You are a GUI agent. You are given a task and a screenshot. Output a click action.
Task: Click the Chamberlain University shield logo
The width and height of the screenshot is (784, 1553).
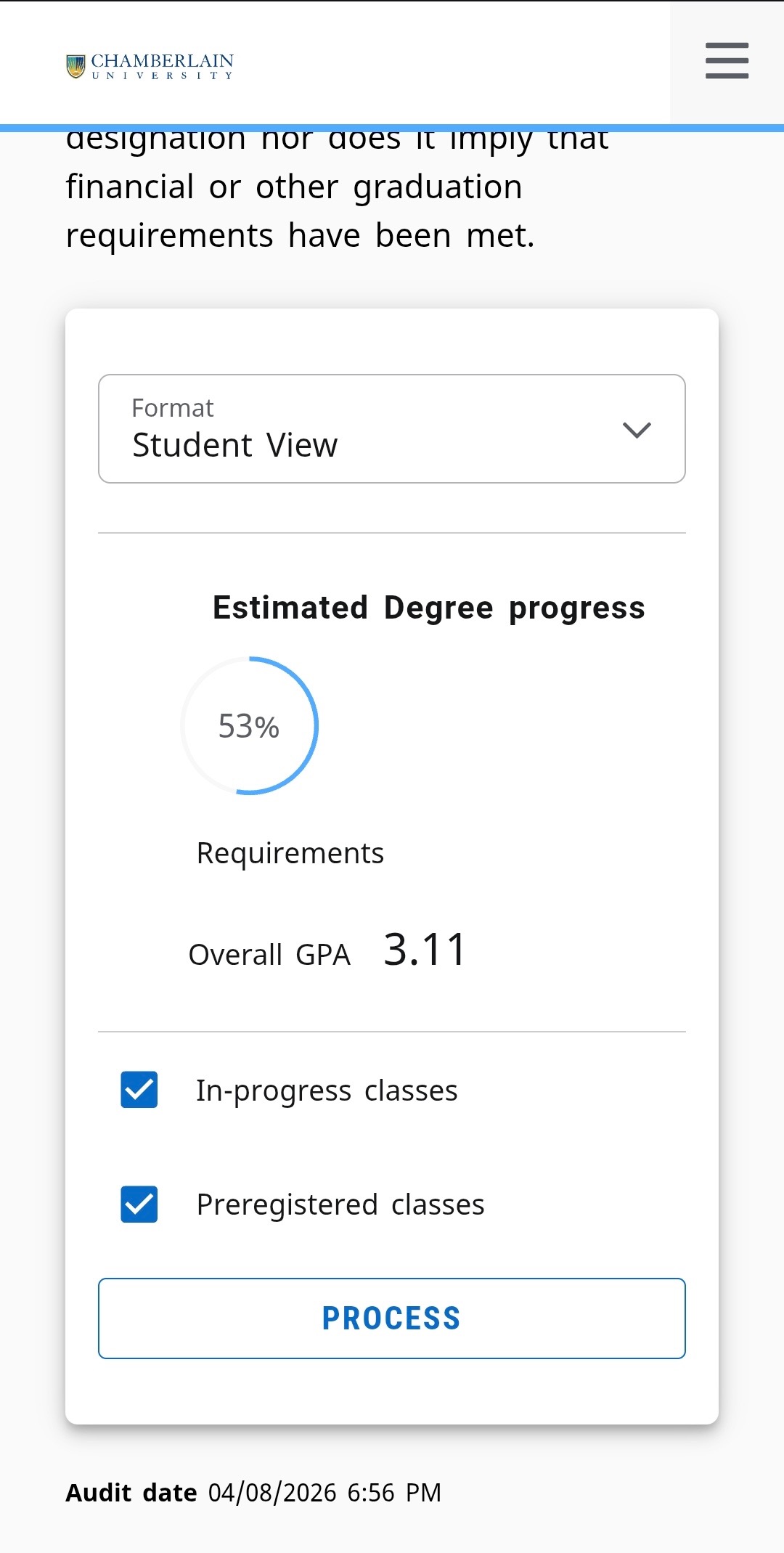75,66
